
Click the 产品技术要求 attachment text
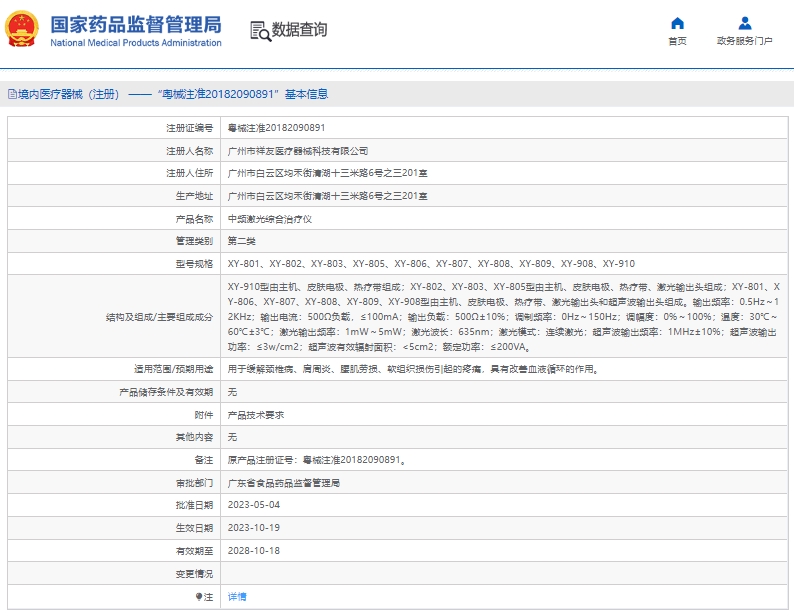tap(256, 415)
